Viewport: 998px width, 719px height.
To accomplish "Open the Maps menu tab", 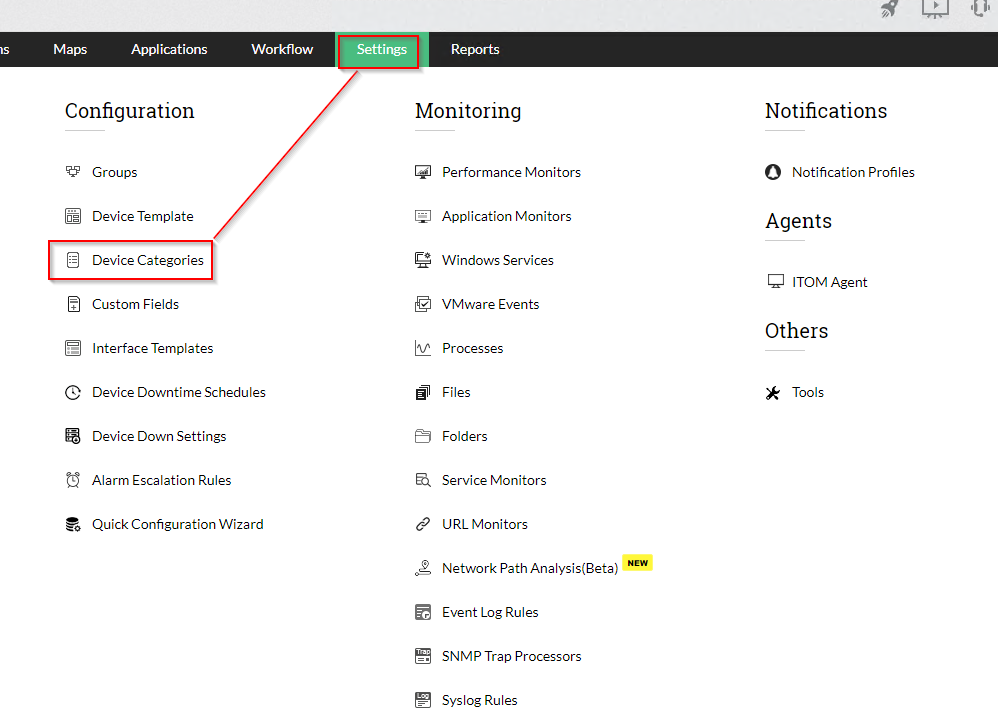I will pyautogui.click(x=70, y=49).
